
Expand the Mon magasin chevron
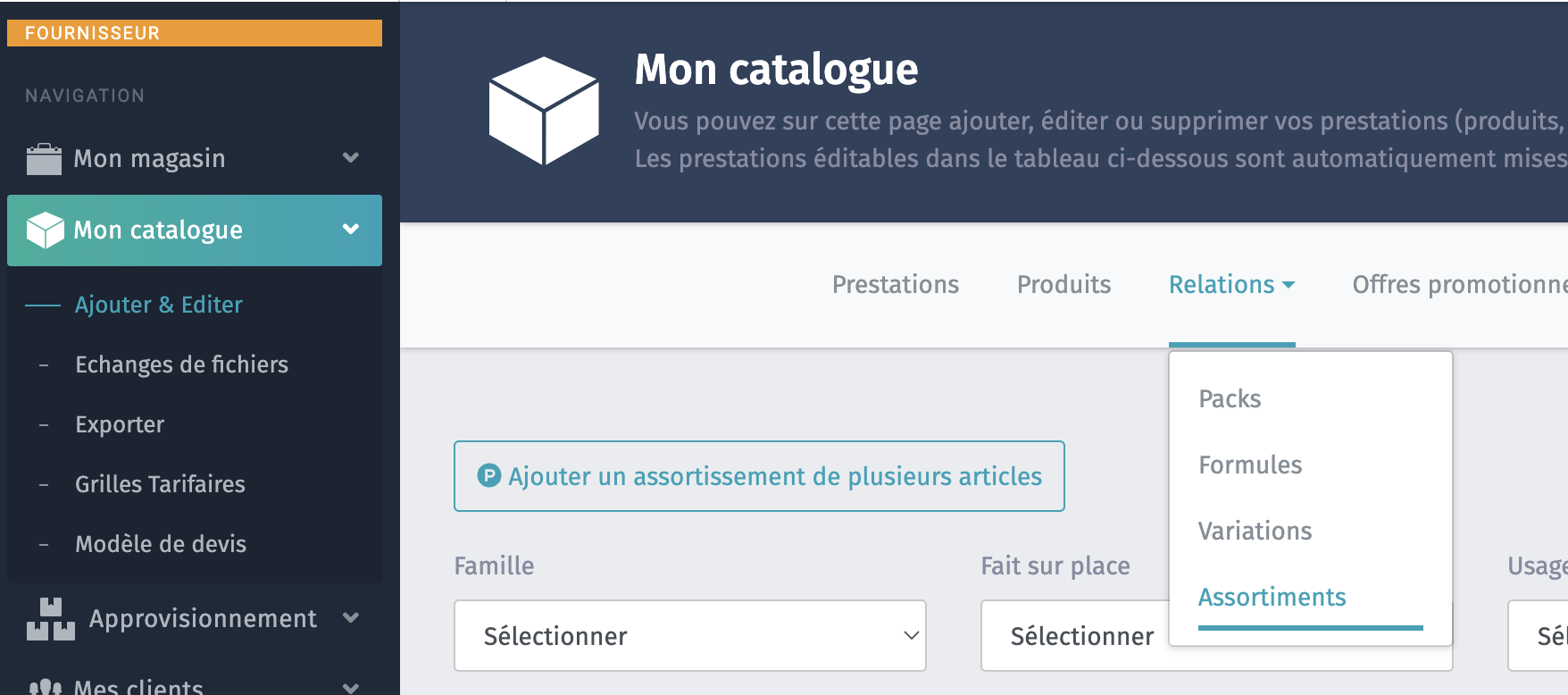point(351,158)
